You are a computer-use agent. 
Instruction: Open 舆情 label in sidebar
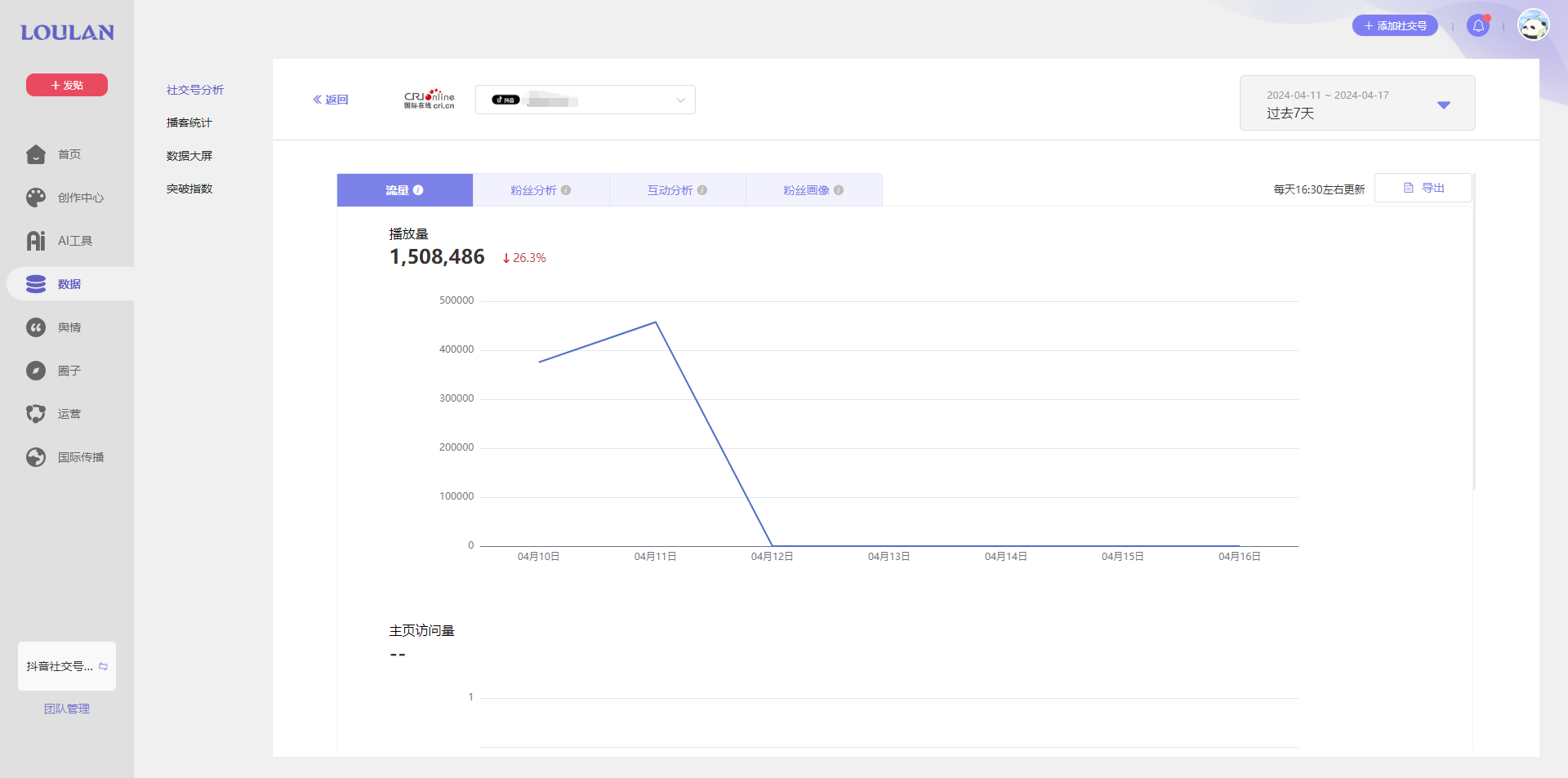click(x=69, y=327)
